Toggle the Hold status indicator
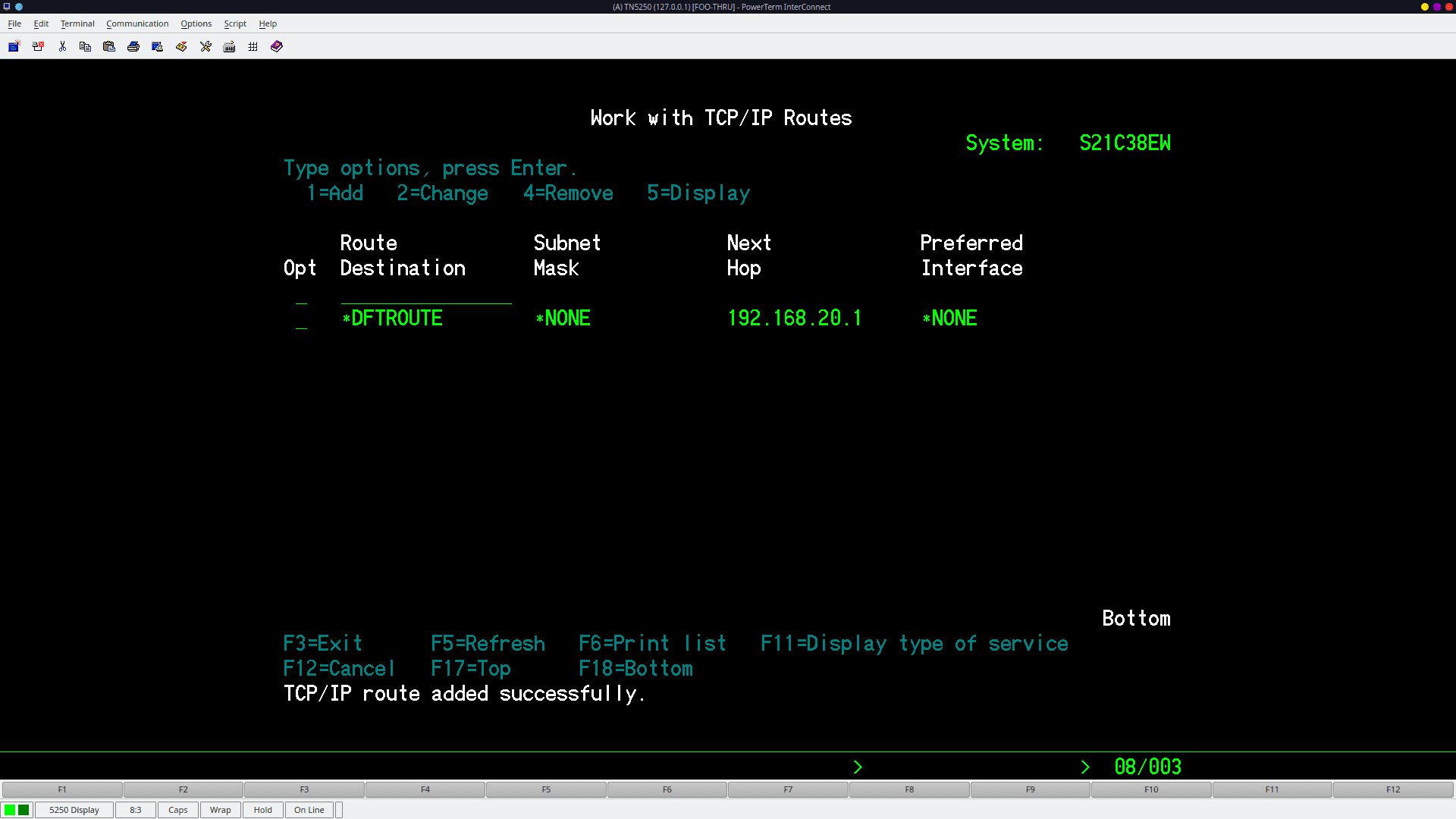 [262, 810]
